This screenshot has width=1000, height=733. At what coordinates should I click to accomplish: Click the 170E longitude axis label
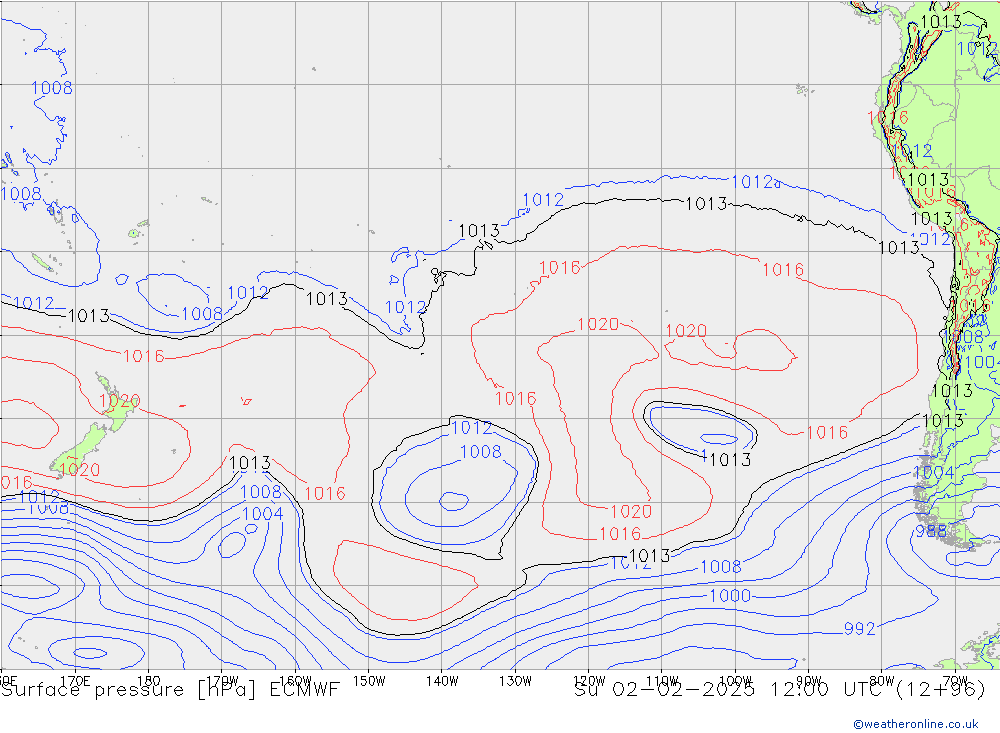tap(75, 680)
